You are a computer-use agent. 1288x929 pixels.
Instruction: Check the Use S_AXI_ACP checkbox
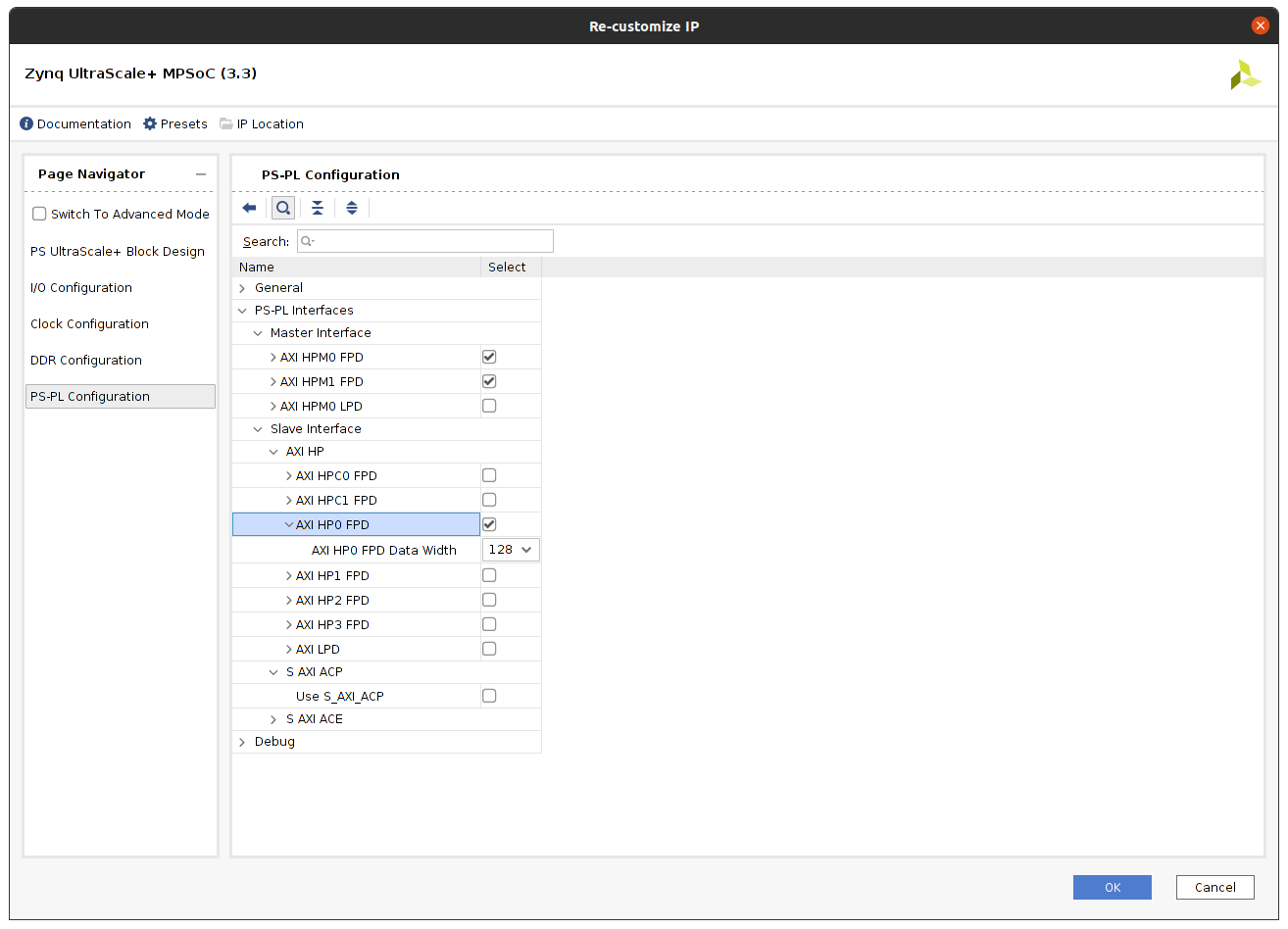coord(489,696)
